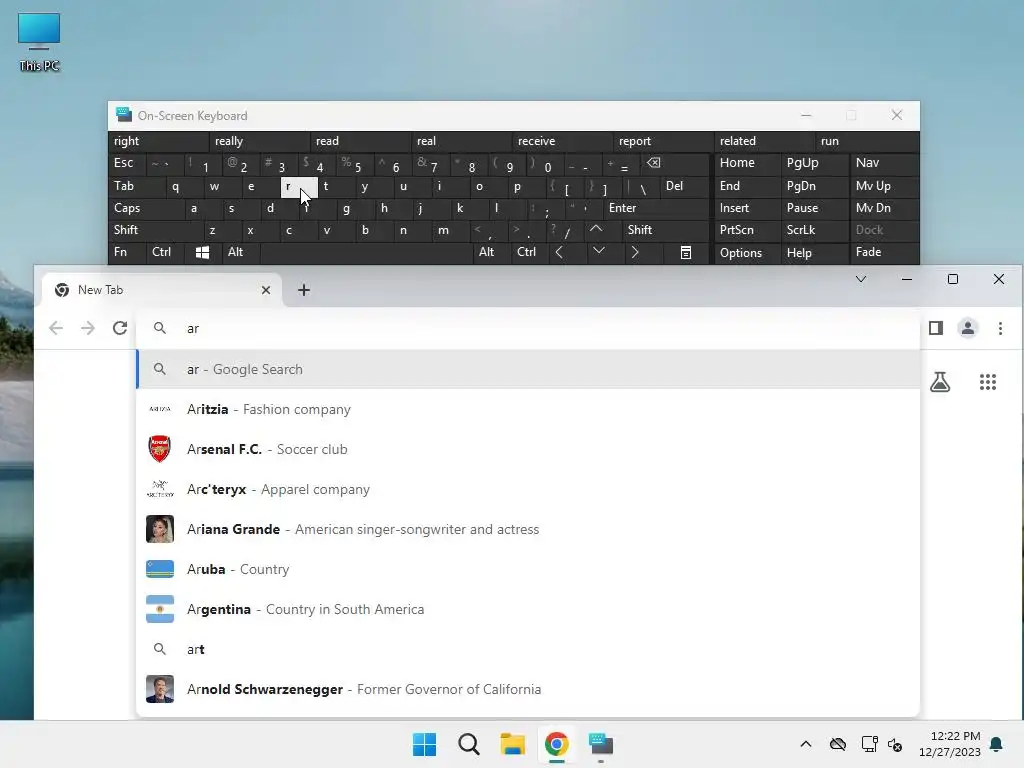Tap the down arrow key on keyboard
Screen dimensions: 1024x768
[x=598, y=251]
